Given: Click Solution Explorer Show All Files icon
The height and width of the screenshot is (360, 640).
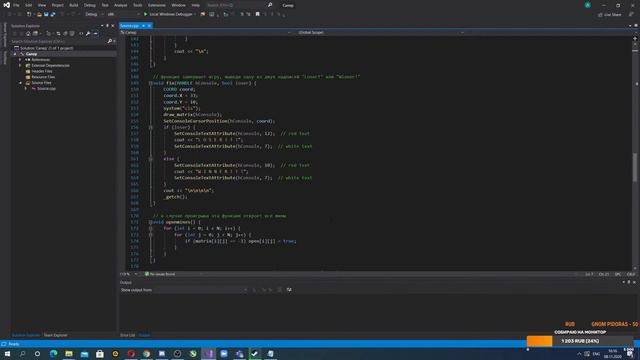Looking at the screenshot, I should (x=72, y=33).
